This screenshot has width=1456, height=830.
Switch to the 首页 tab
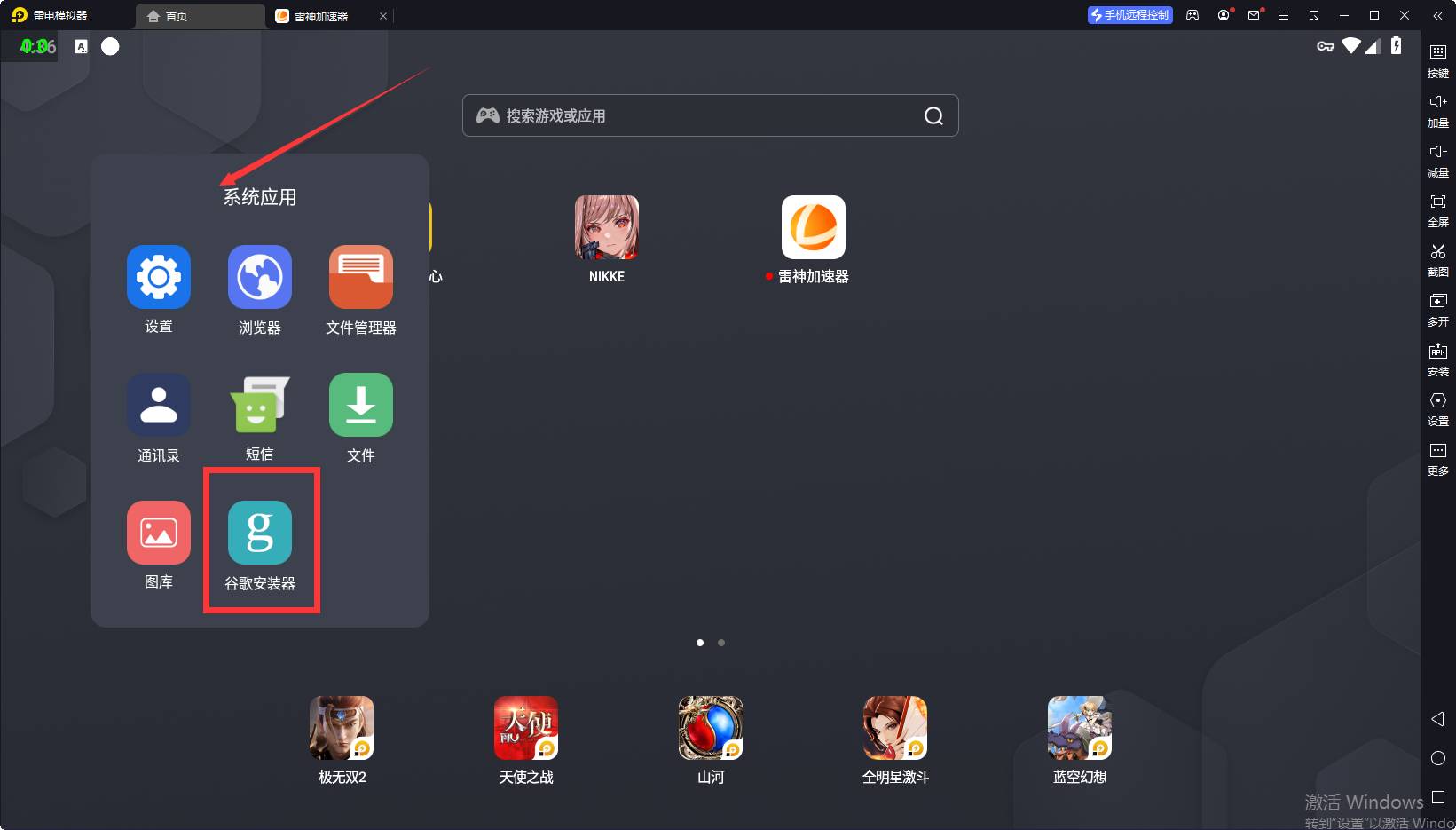201,16
